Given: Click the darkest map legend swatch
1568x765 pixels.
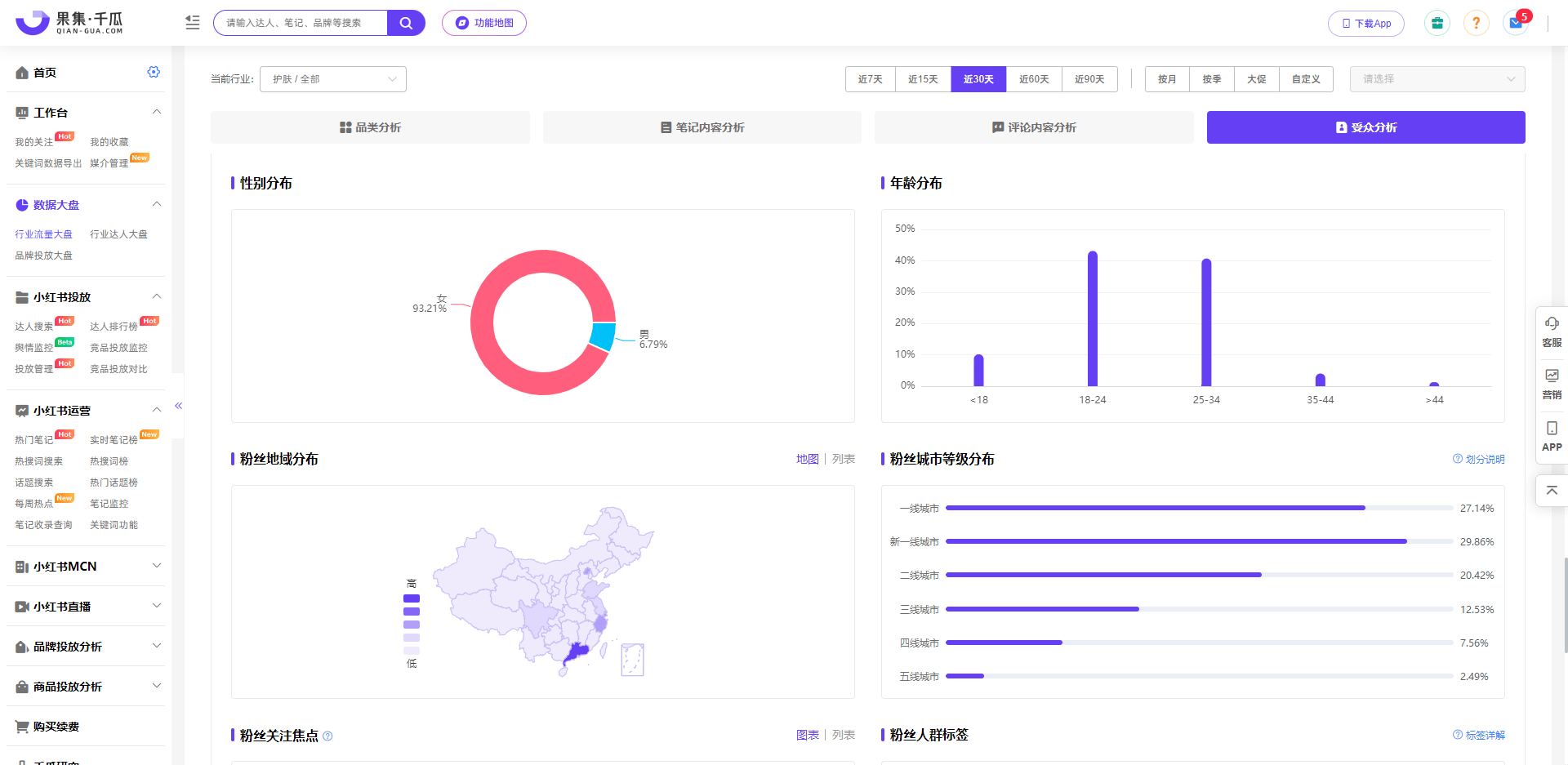Looking at the screenshot, I should (412, 598).
